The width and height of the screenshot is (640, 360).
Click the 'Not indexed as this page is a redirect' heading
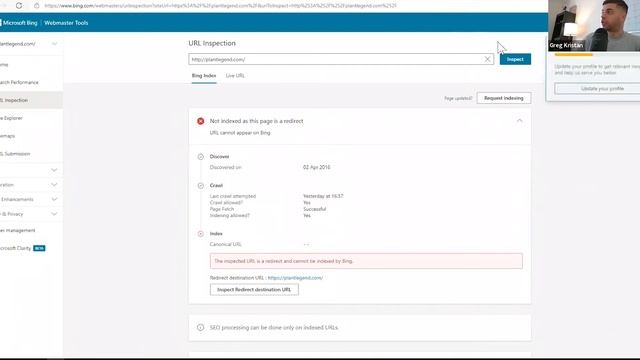[x=256, y=121]
